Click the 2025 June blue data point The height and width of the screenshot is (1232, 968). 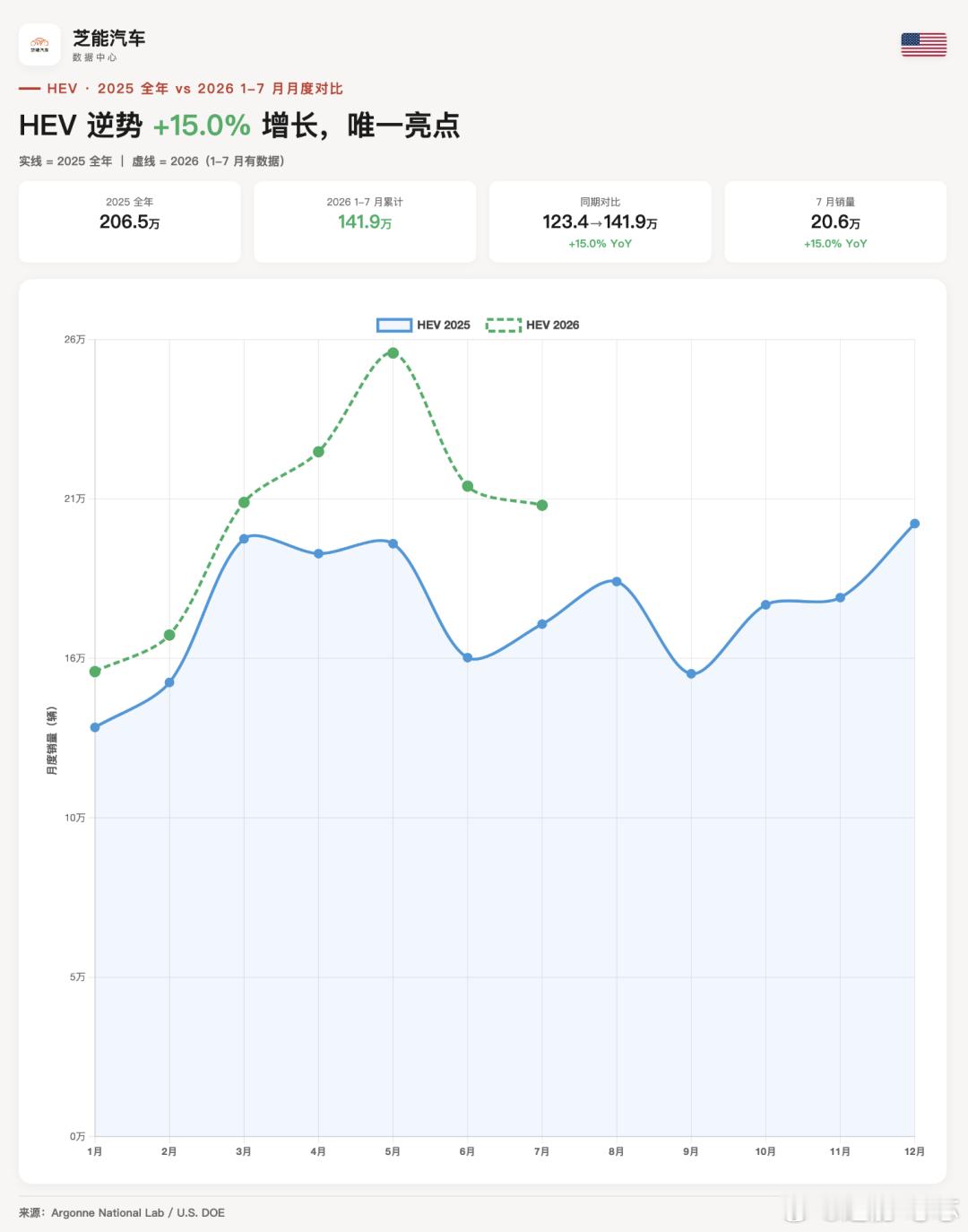[467, 657]
